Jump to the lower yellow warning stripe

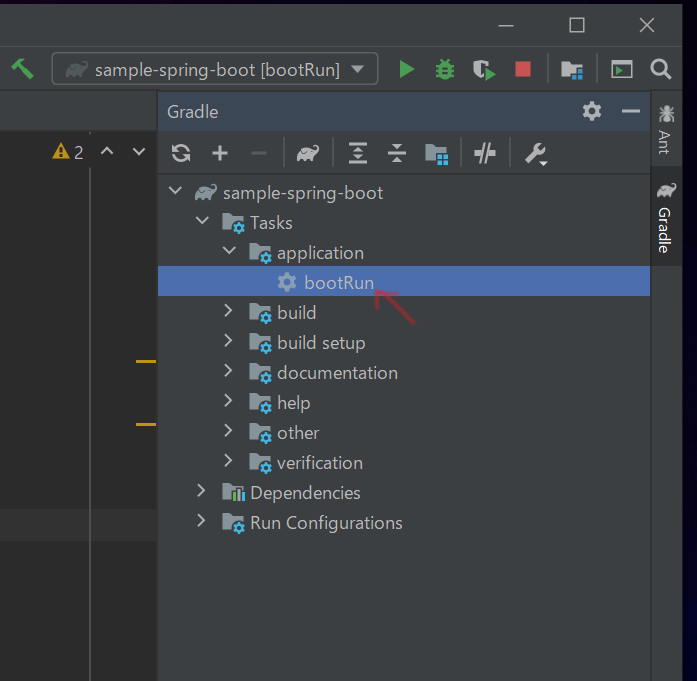coord(146,425)
